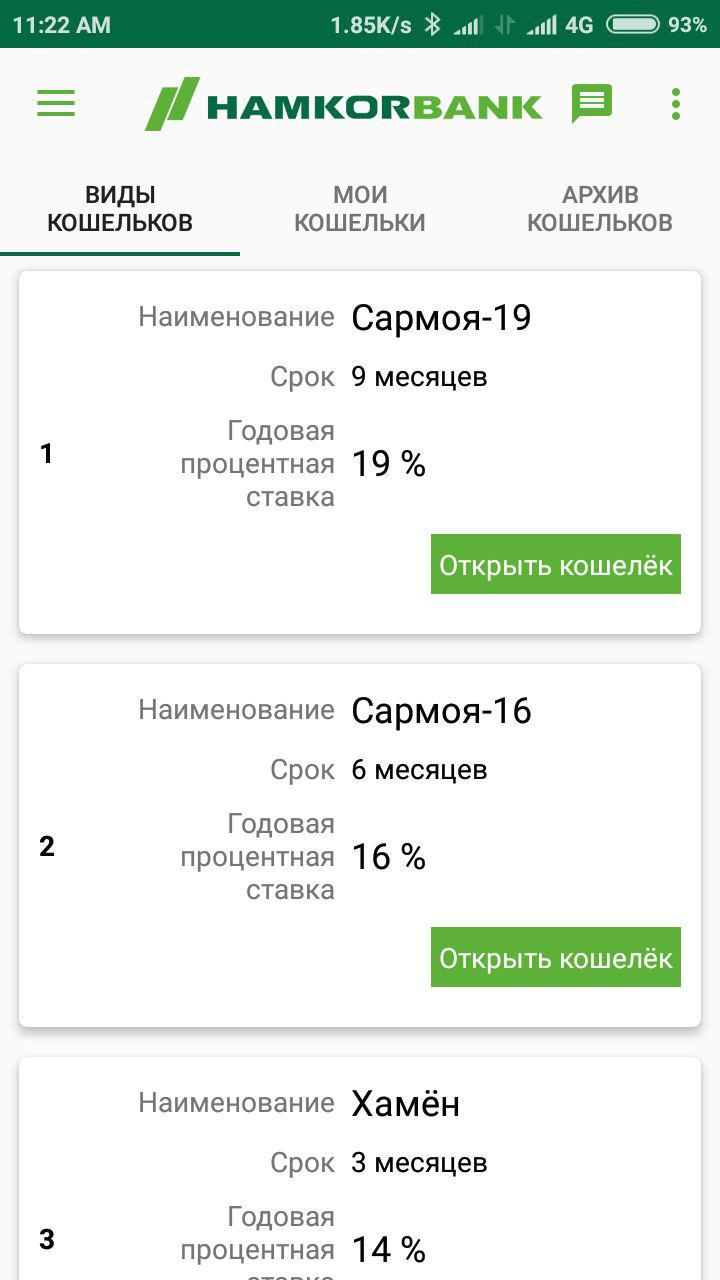Open the three-dot overflow menu
The height and width of the screenshot is (1280, 720).
coord(676,104)
